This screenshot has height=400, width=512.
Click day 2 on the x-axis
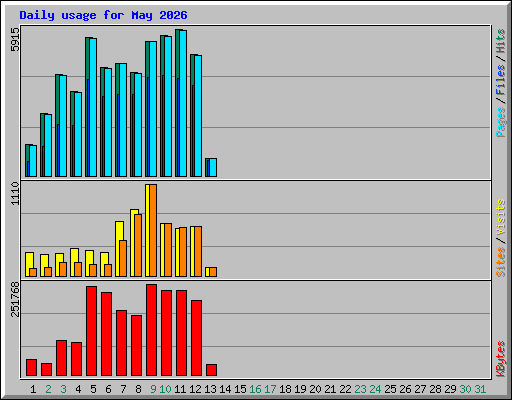[48, 389]
